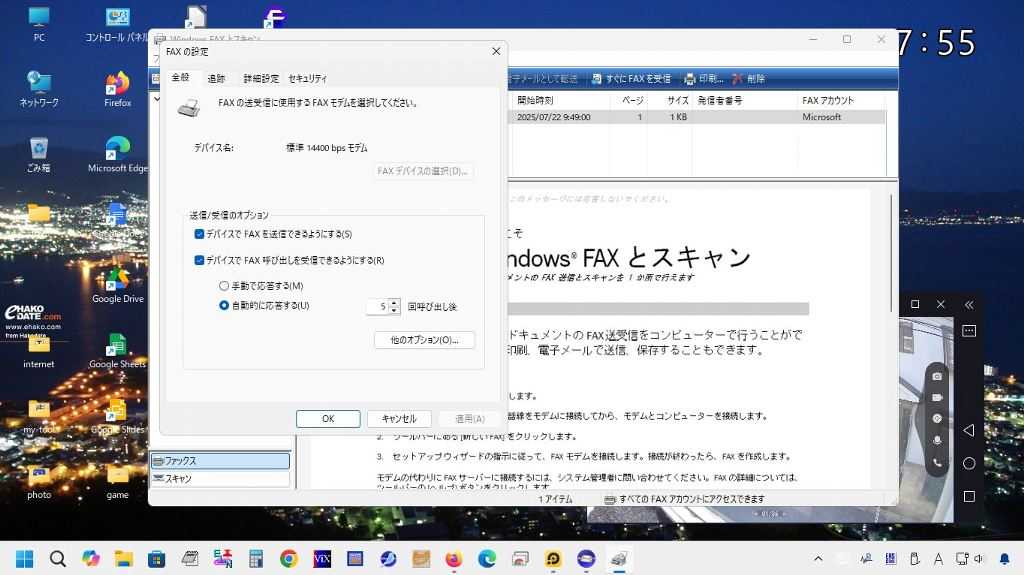Viewport: 1024px width, 575px height.
Task: Tap the microphone icon on the camera overlay
Action: click(x=937, y=441)
